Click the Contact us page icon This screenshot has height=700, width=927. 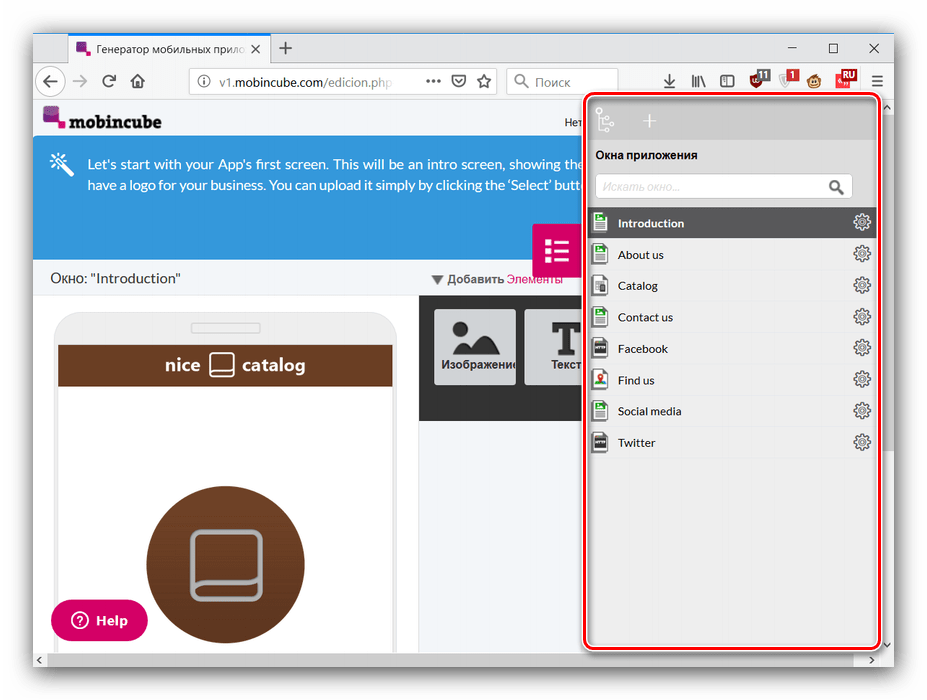pos(600,317)
